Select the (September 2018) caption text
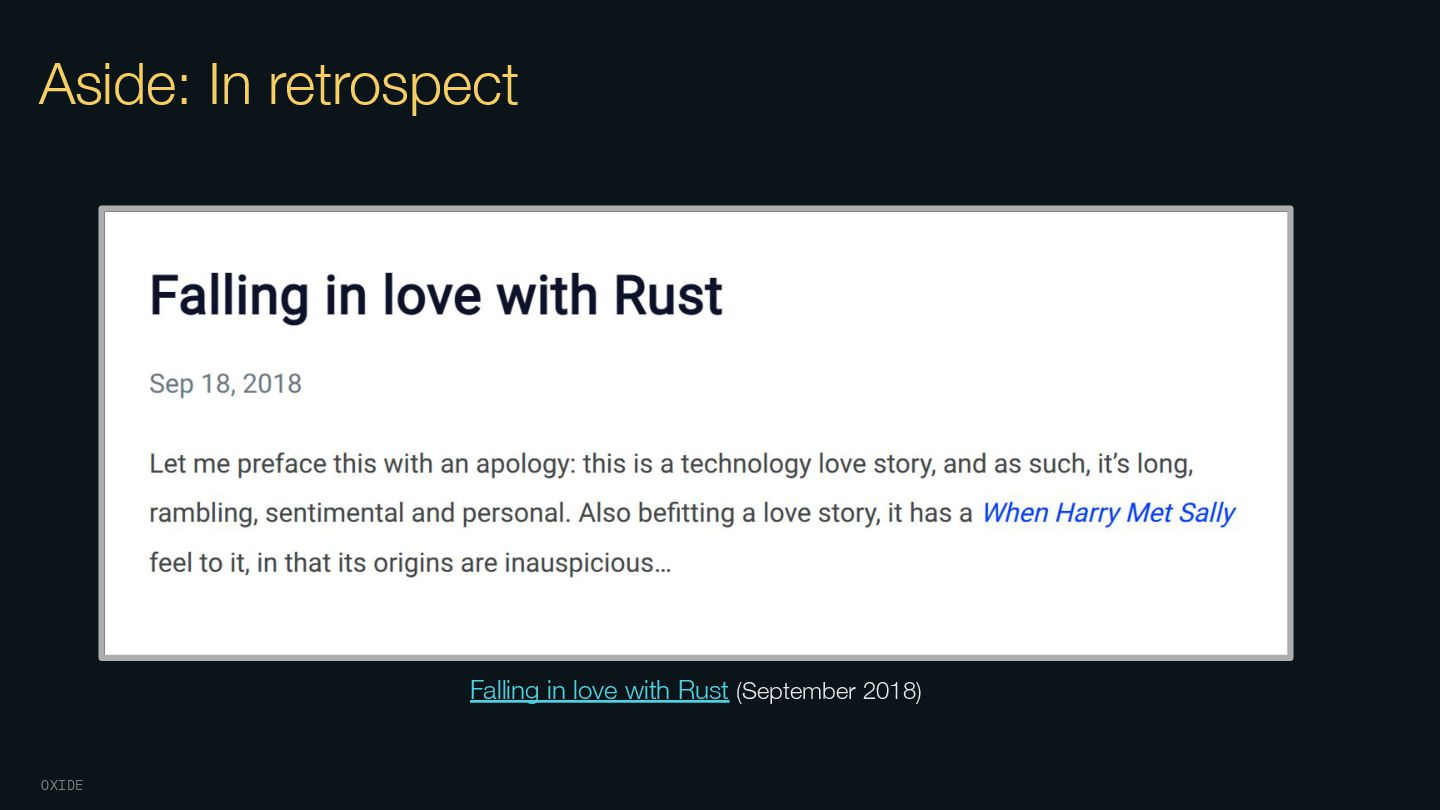This screenshot has width=1440, height=810. pyautogui.click(x=828, y=691)
